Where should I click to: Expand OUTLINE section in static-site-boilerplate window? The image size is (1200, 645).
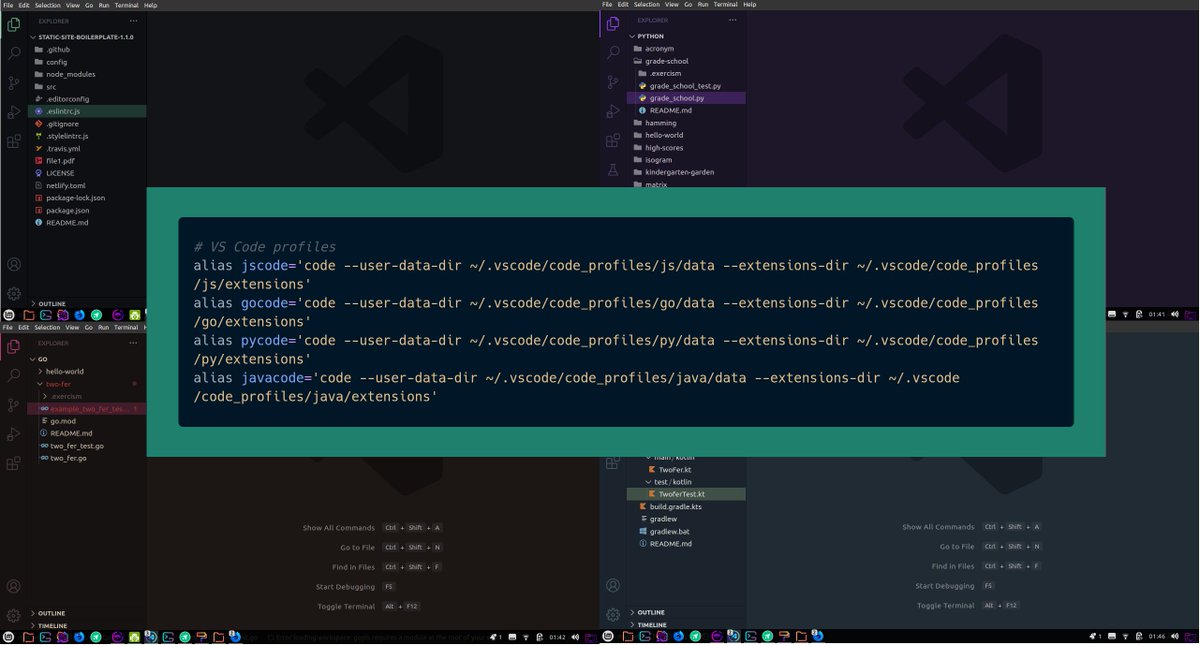click(x=51, y=304)
